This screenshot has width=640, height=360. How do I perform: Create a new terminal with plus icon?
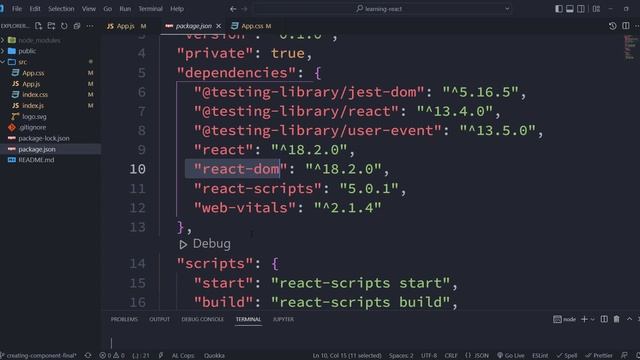tap(584, 319)
